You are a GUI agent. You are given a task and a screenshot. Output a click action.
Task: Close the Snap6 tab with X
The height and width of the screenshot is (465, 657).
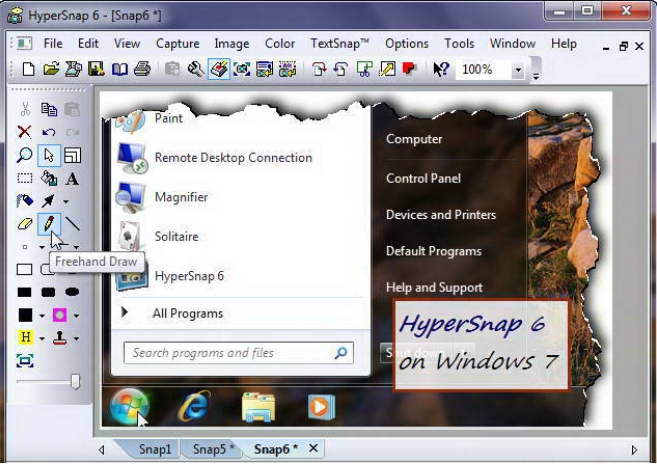[x=313, y=449]
